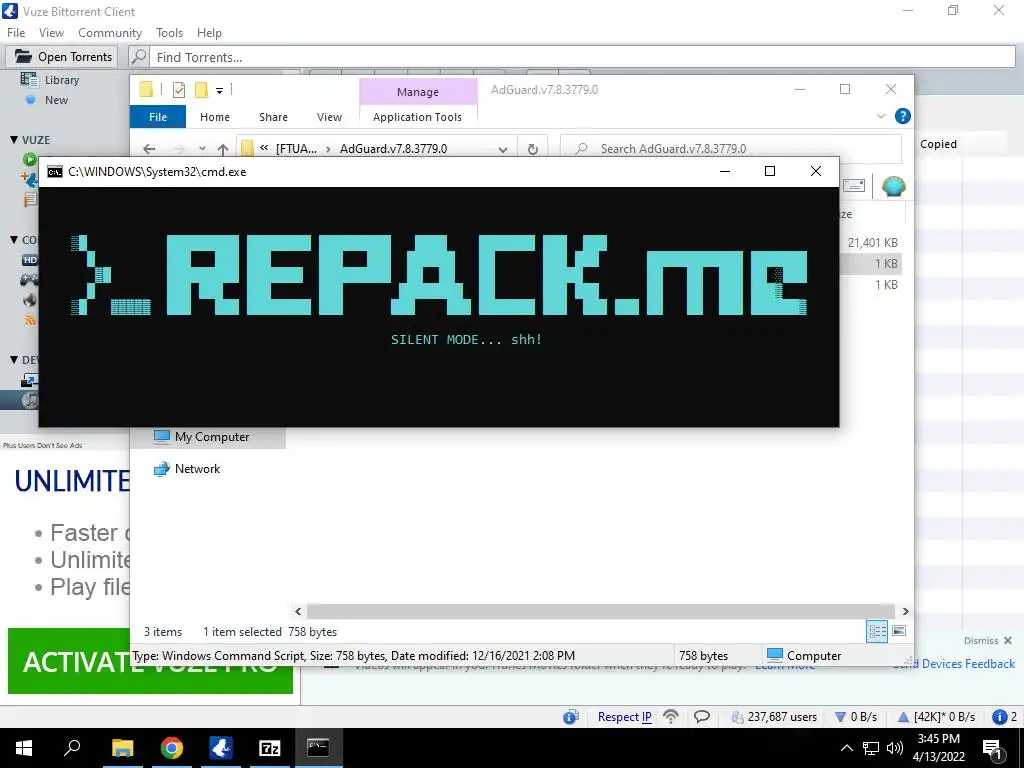1024x768 pixels.
Task: Open the Vuze Tools menu
Action: 169,33
